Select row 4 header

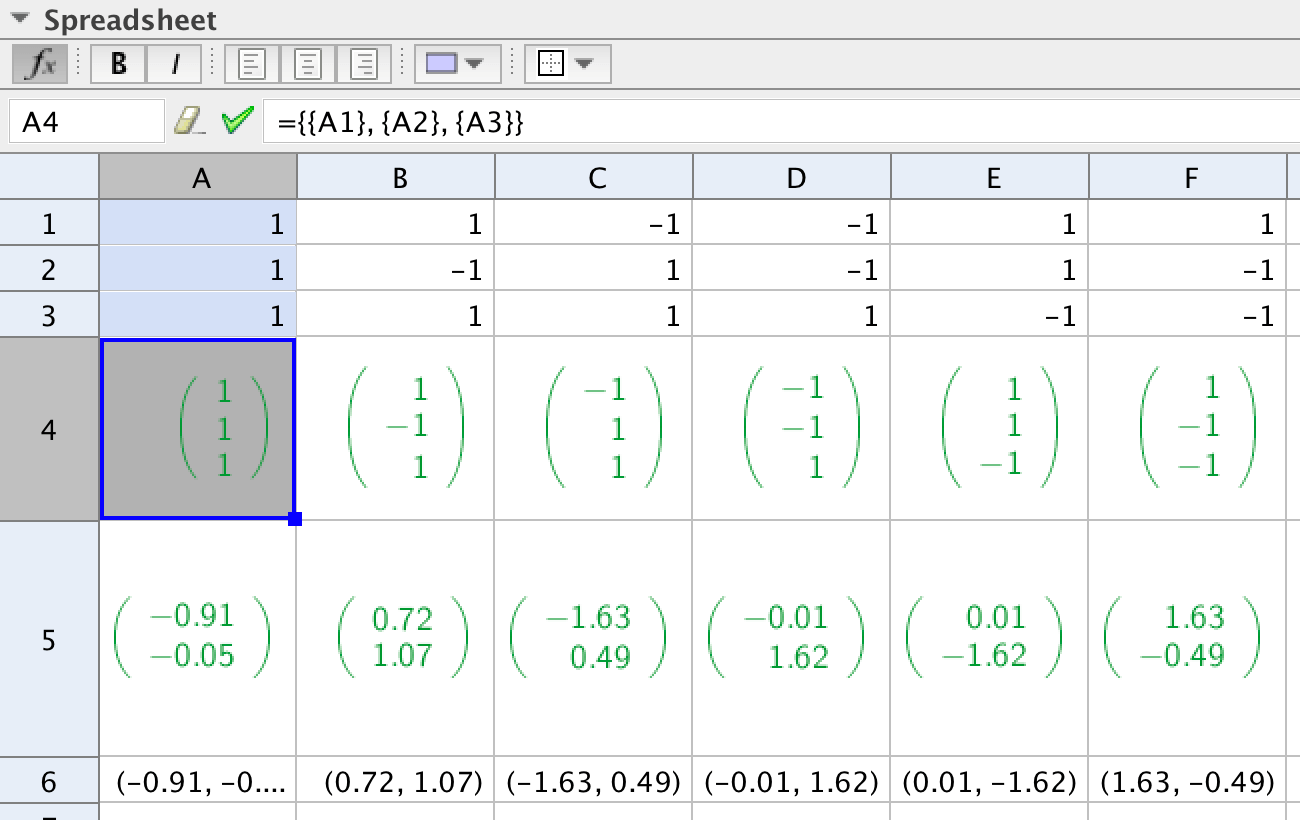(x=50, y=429)
